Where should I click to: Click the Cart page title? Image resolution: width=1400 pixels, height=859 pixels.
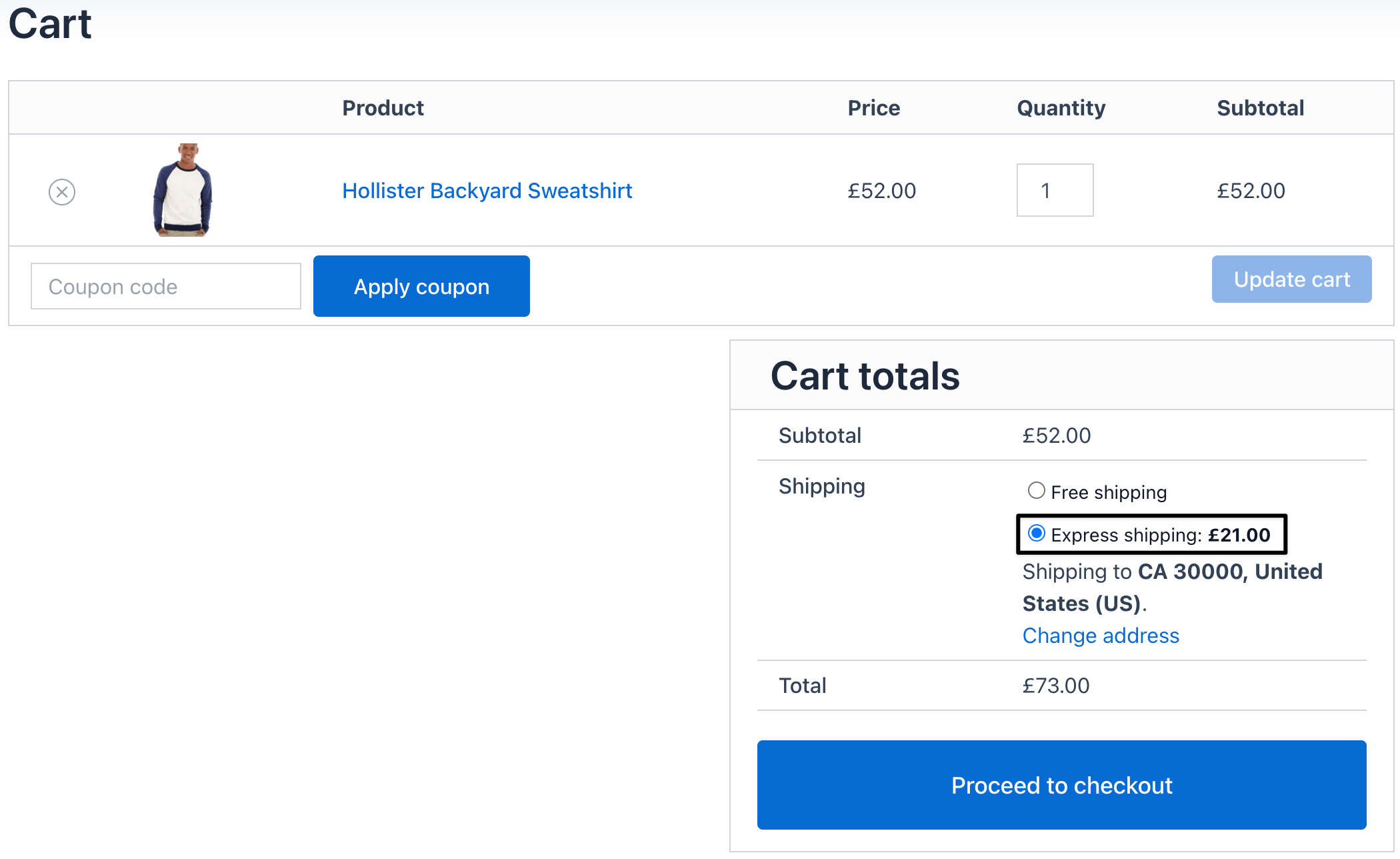pyautogui.click(x=50, y=25)
